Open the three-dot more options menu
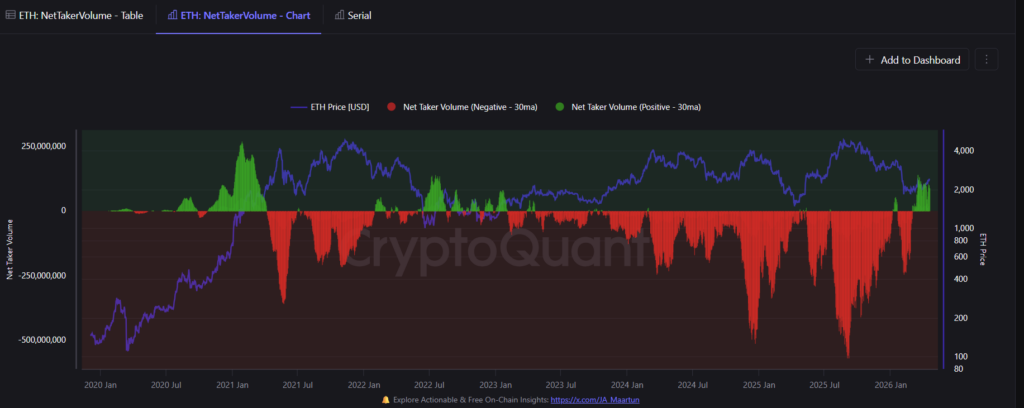This screenshot has height=408, width=1024. coord(986,60)
